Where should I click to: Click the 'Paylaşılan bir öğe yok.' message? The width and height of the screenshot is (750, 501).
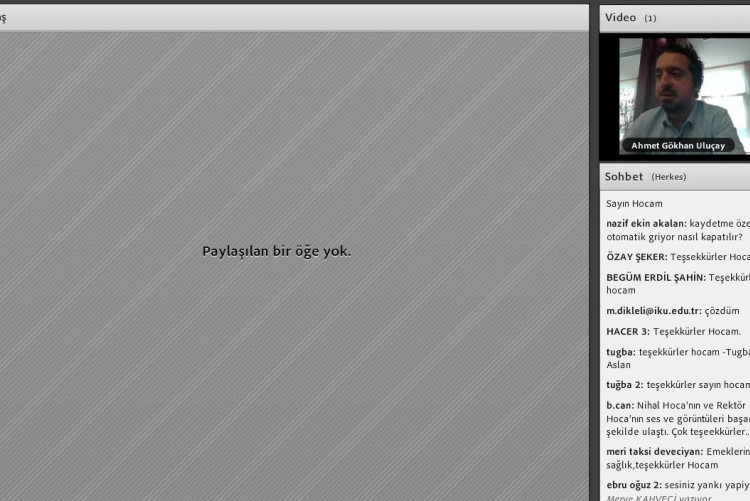point(277,251)
